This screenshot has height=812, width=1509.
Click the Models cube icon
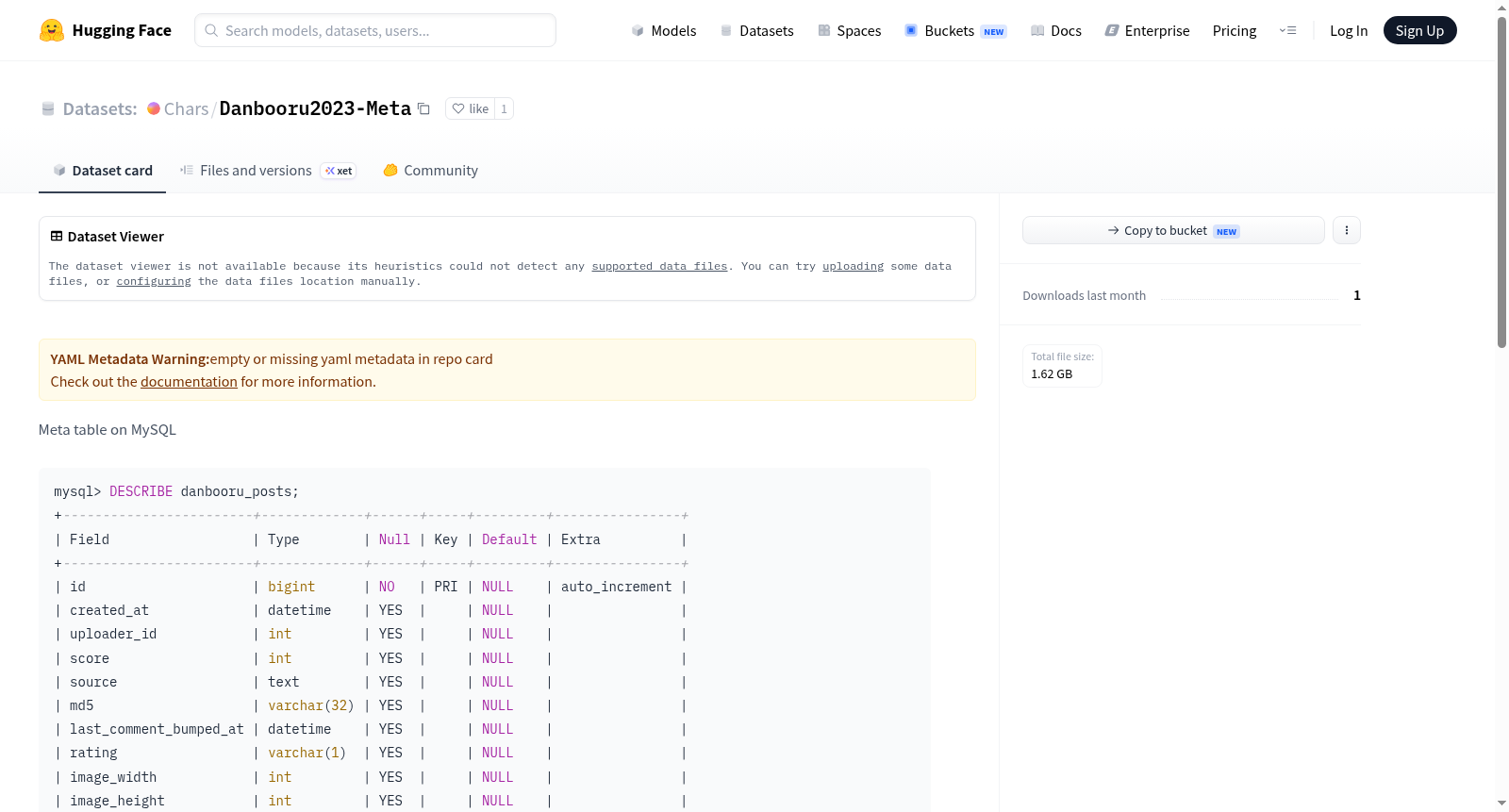[638, 30]
